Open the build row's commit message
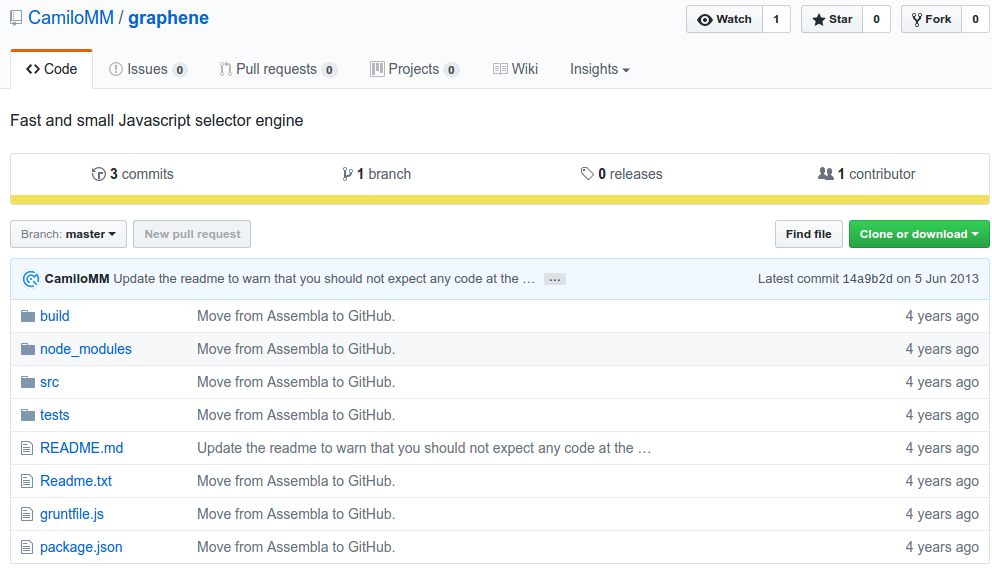The height and width of the screenshot is (569, 992). pos(296,316)
